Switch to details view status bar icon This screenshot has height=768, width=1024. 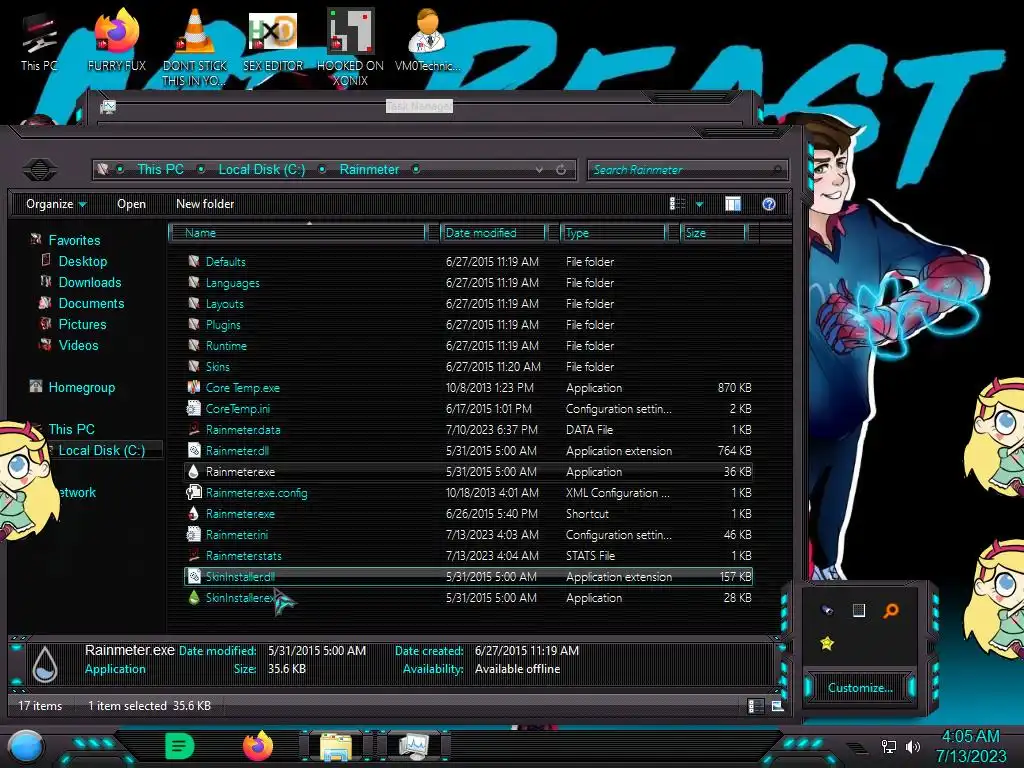pyautogui.click(x=756, y=706)
